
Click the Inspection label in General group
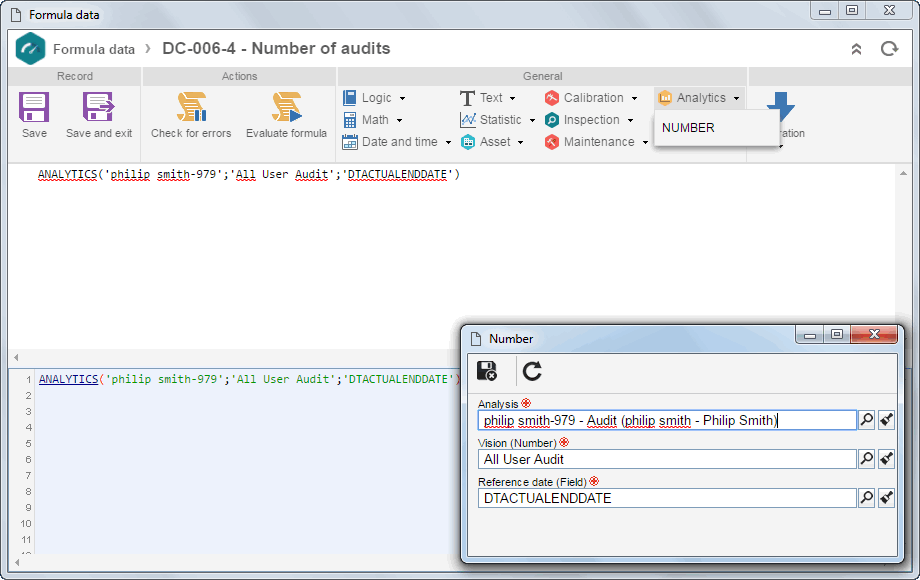591,120
